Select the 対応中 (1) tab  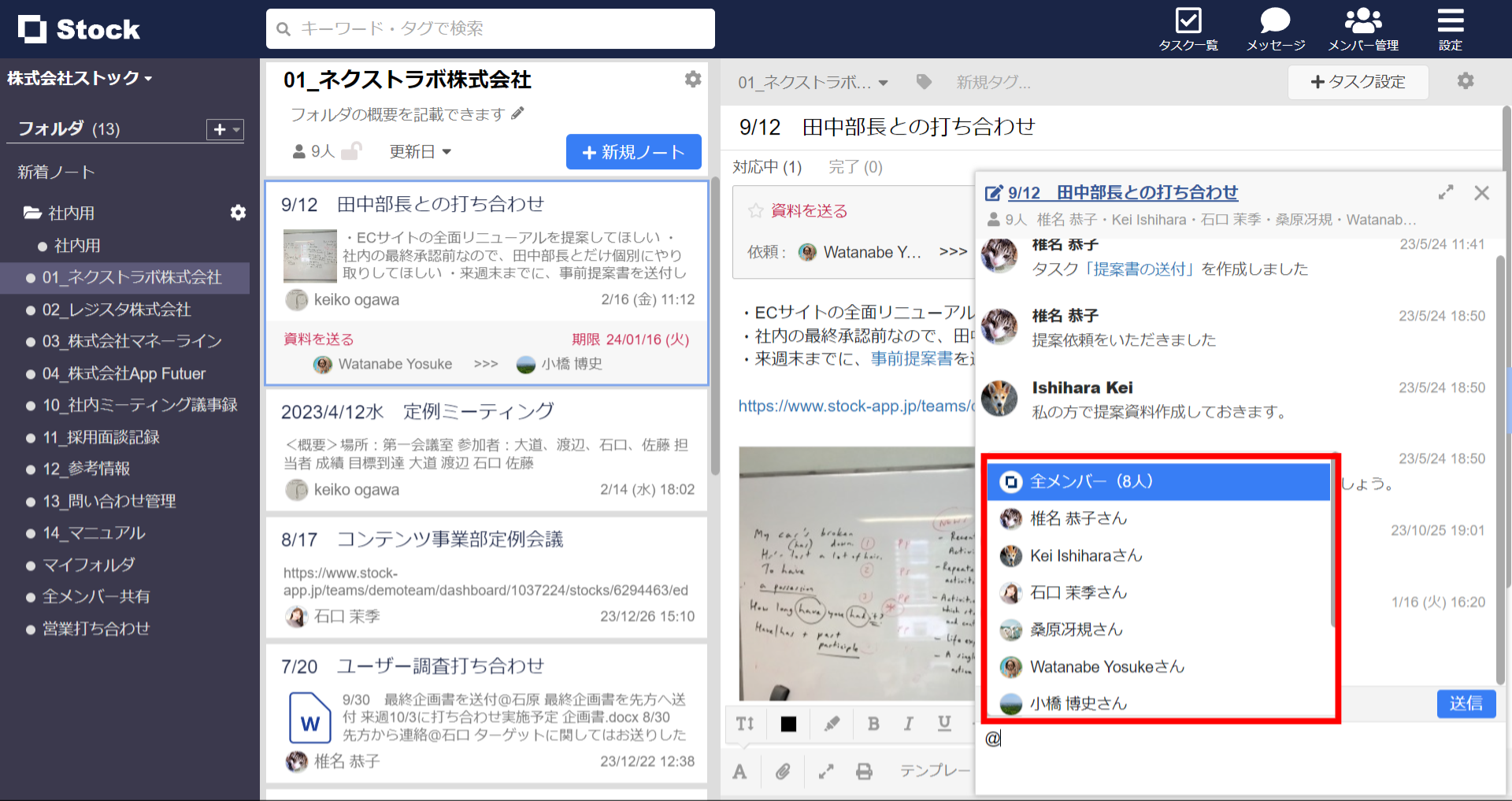point(768,166)
